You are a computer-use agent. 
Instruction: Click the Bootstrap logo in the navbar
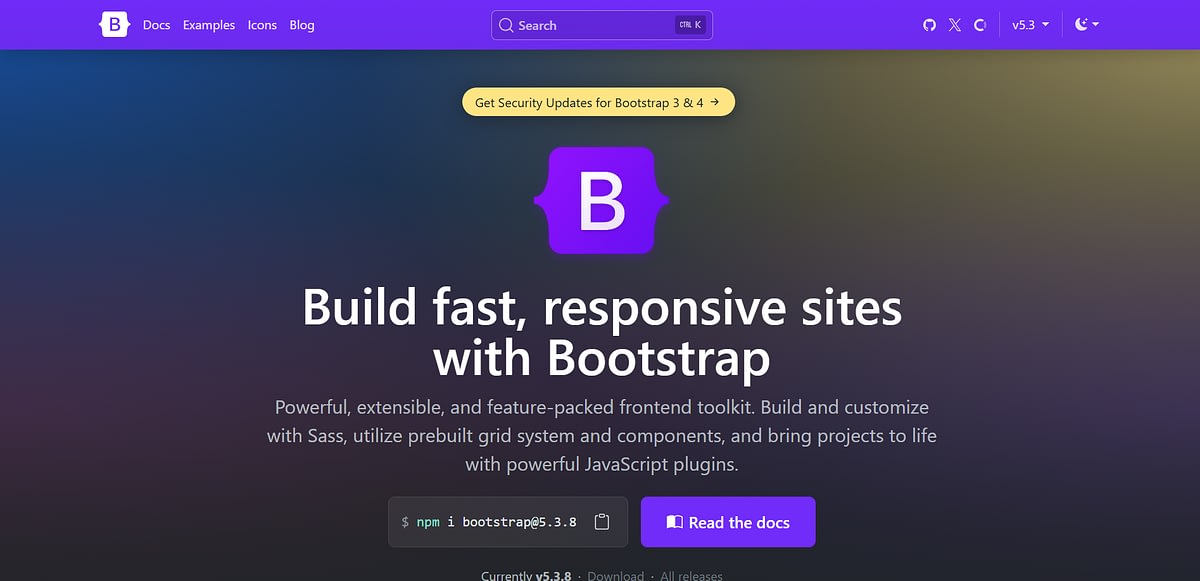114,24
